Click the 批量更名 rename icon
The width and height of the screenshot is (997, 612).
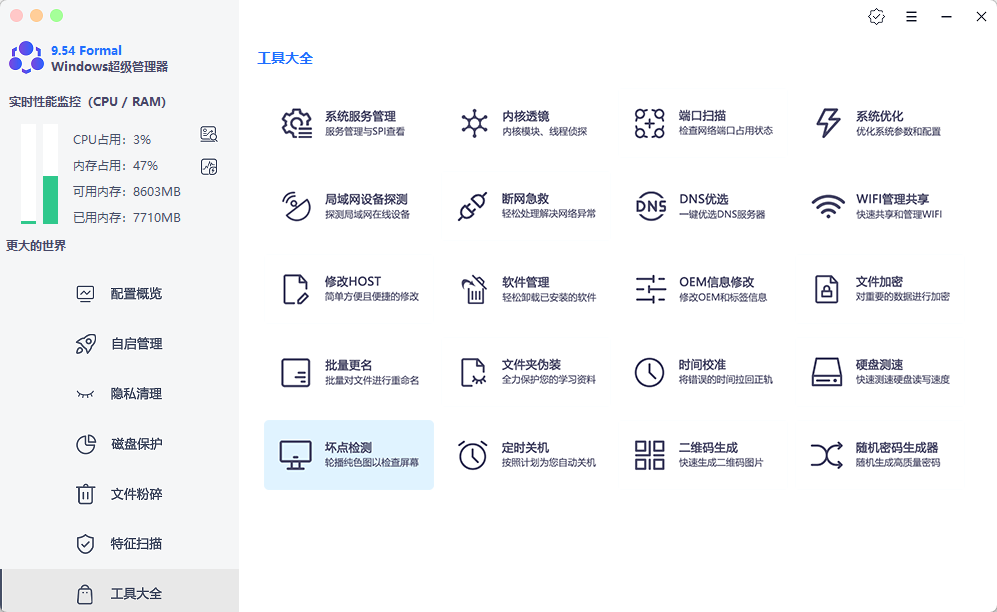click(x=296, y=372)
